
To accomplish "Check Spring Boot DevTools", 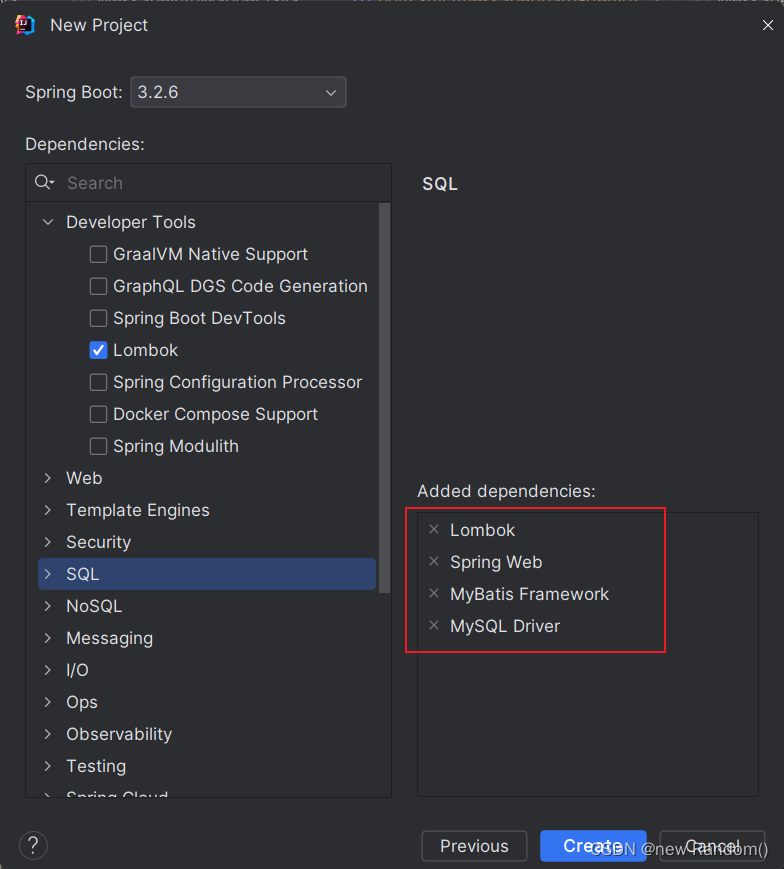I will pyautogui.click(x=98, y=318).
